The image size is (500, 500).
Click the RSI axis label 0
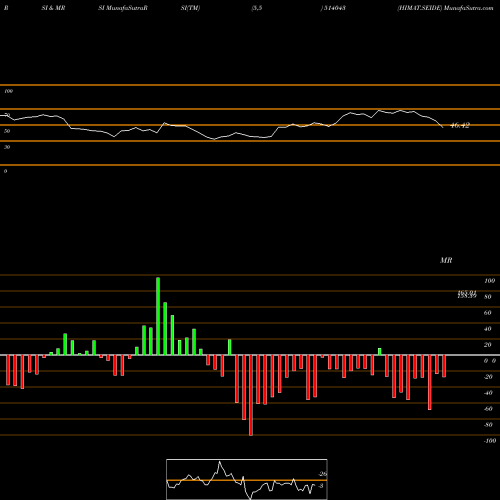click(5, 171)
